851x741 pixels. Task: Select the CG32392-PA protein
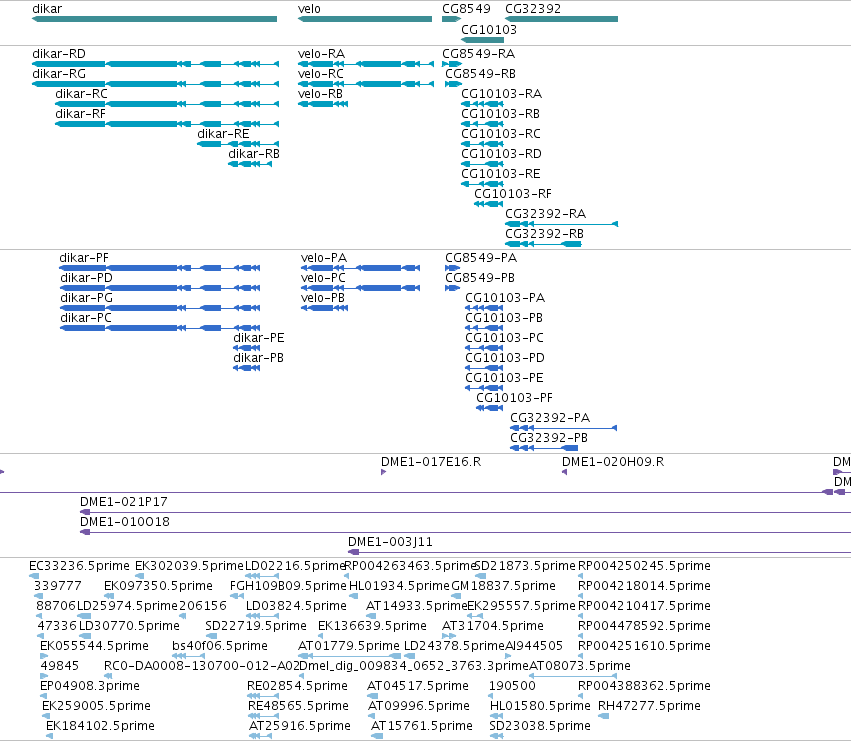(563, 428)
